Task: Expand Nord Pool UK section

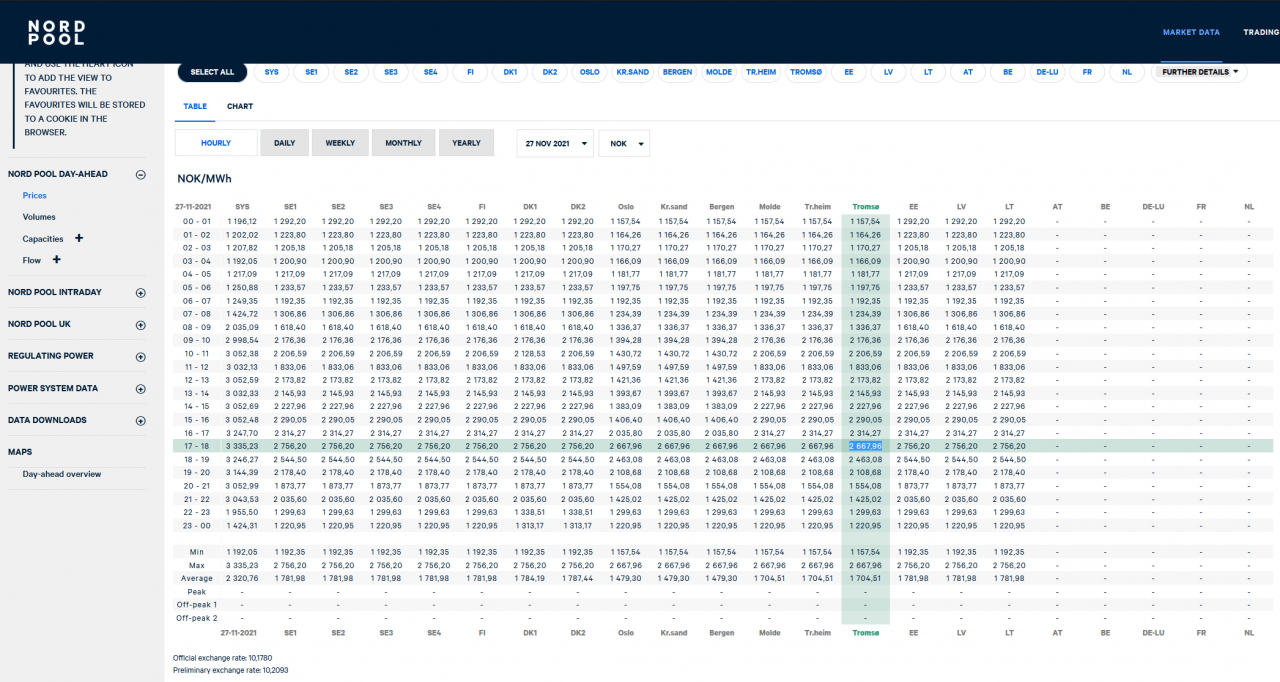Action: pyautogui.click(x=140, y=325)
